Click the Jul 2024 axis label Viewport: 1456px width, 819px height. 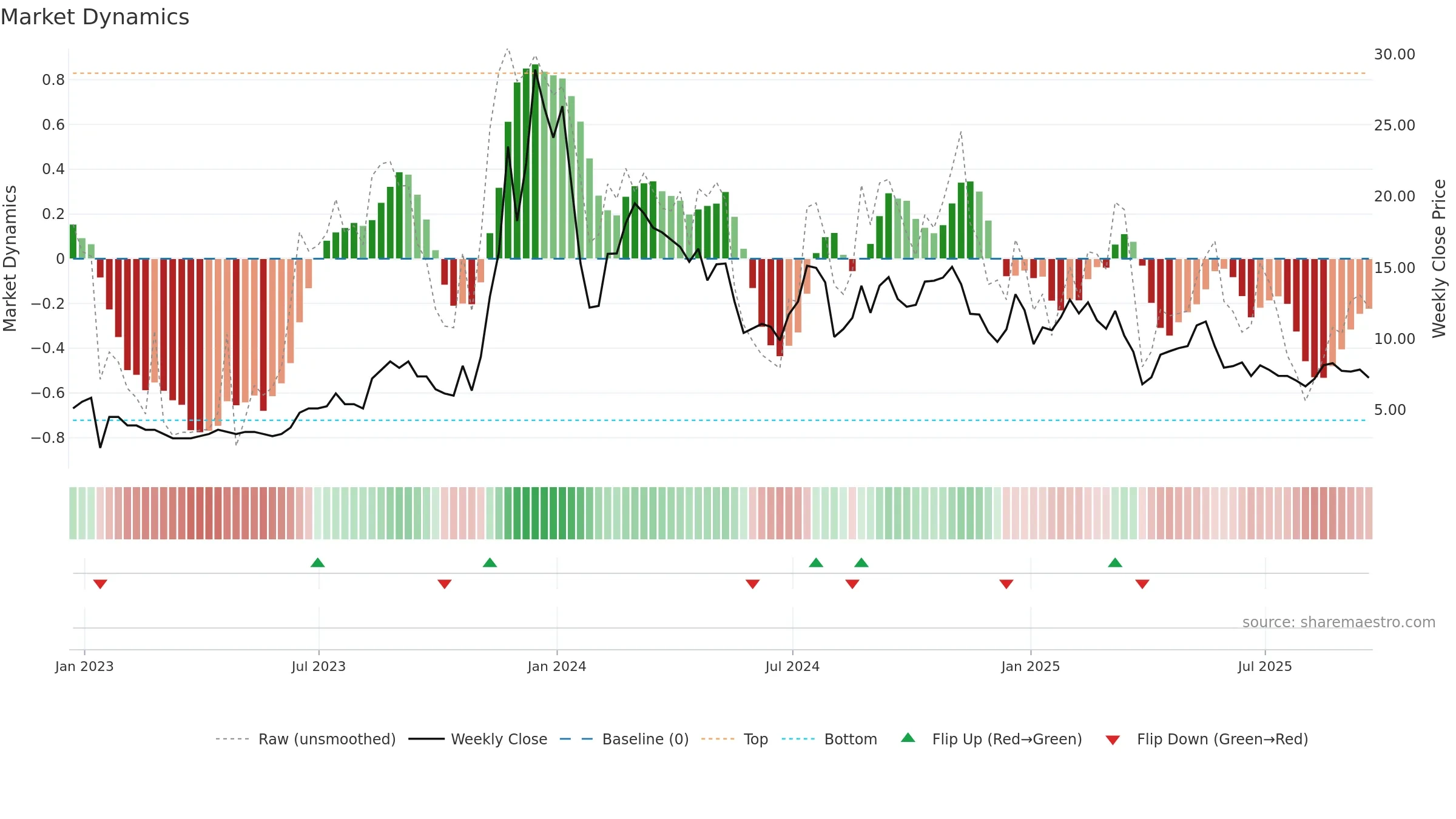point(792,666)
